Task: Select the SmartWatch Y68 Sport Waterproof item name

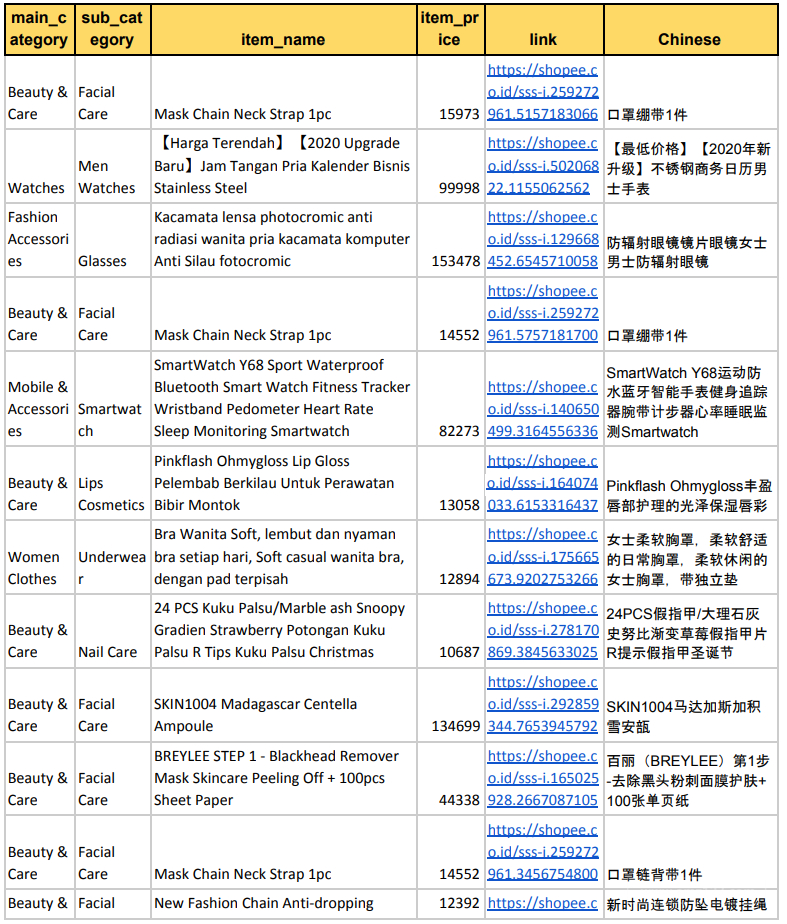Action: tap(283, 398)
